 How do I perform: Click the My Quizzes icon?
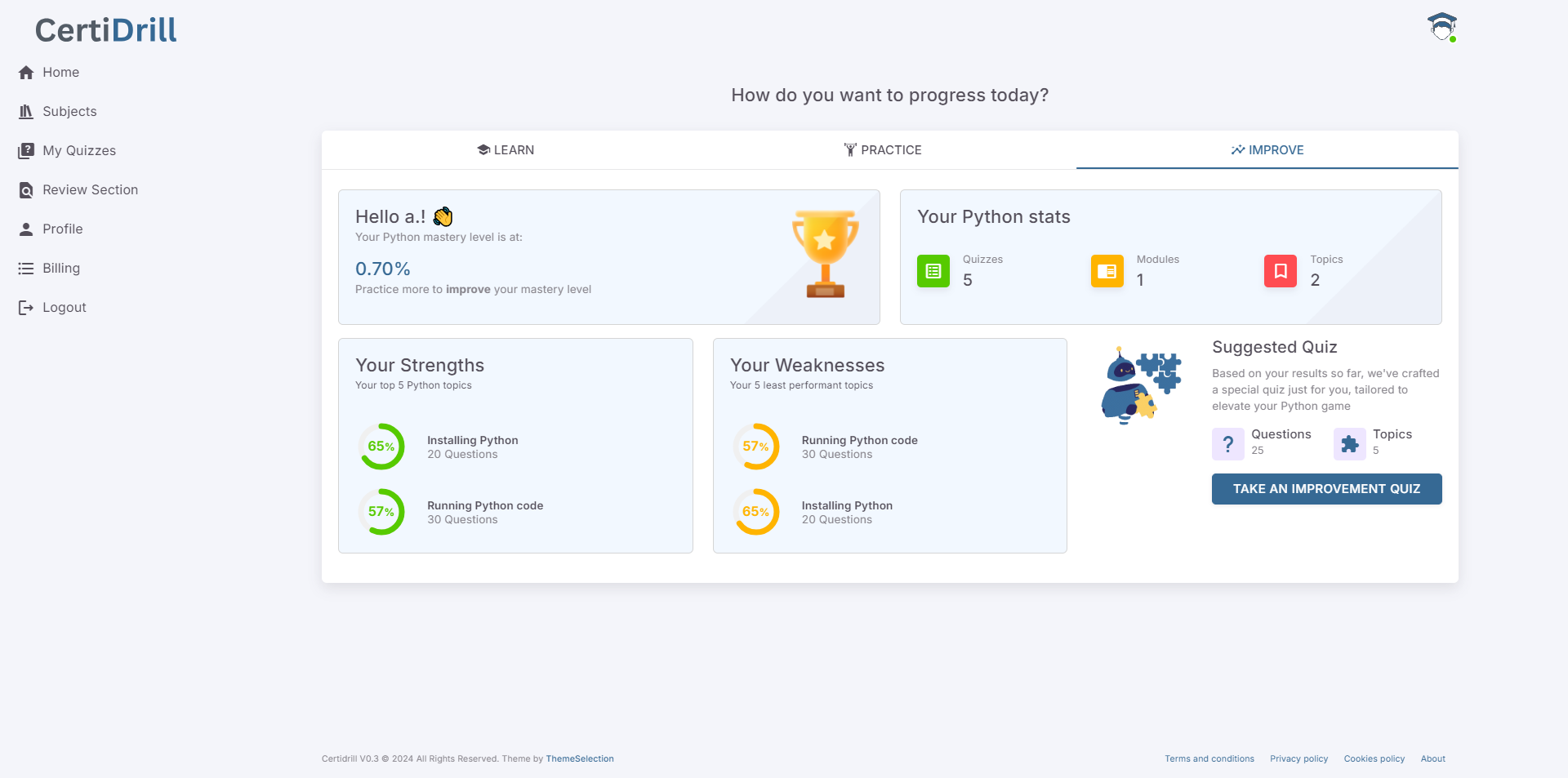(26, 151)
